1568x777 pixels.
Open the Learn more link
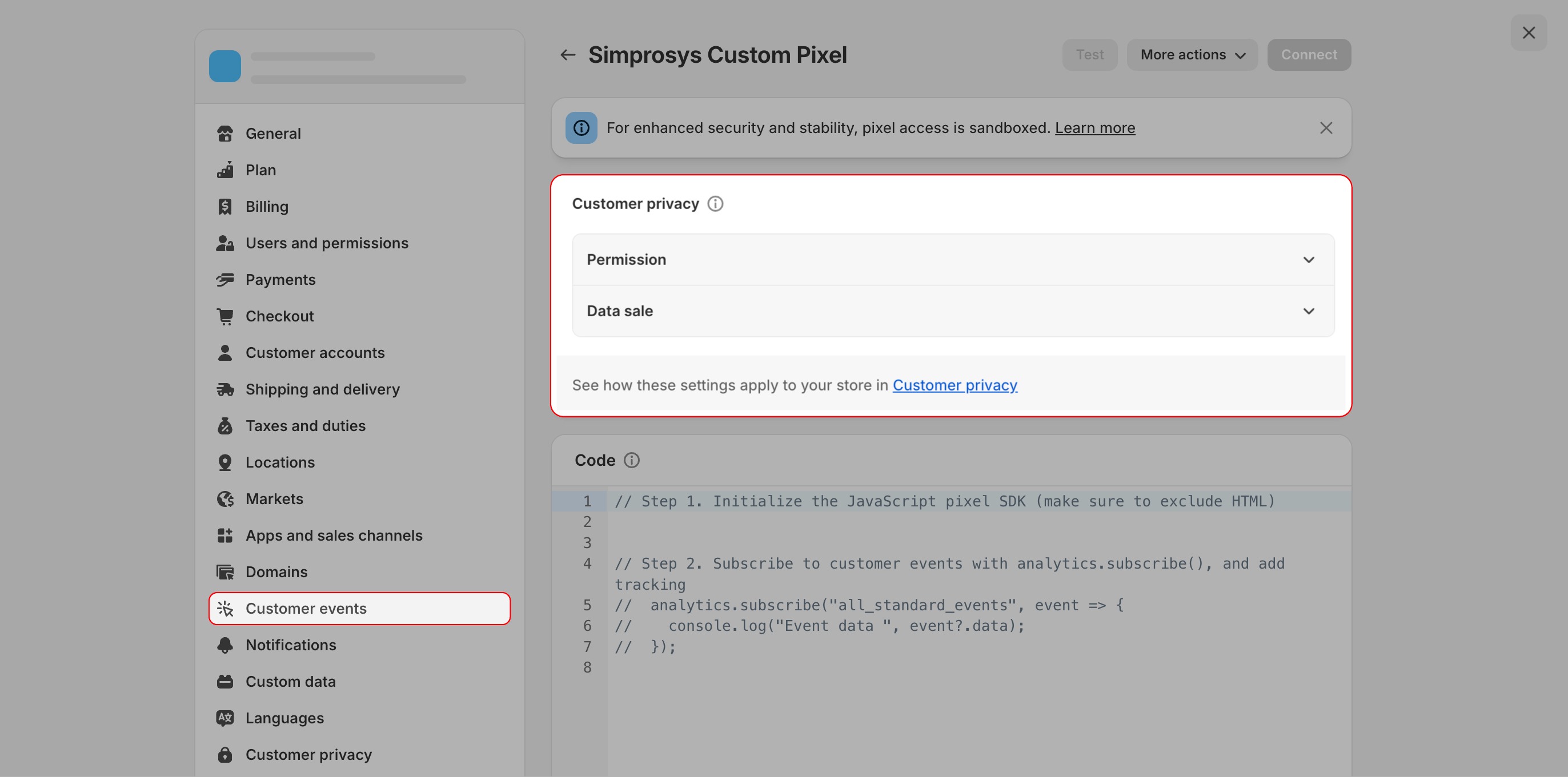1094,128
